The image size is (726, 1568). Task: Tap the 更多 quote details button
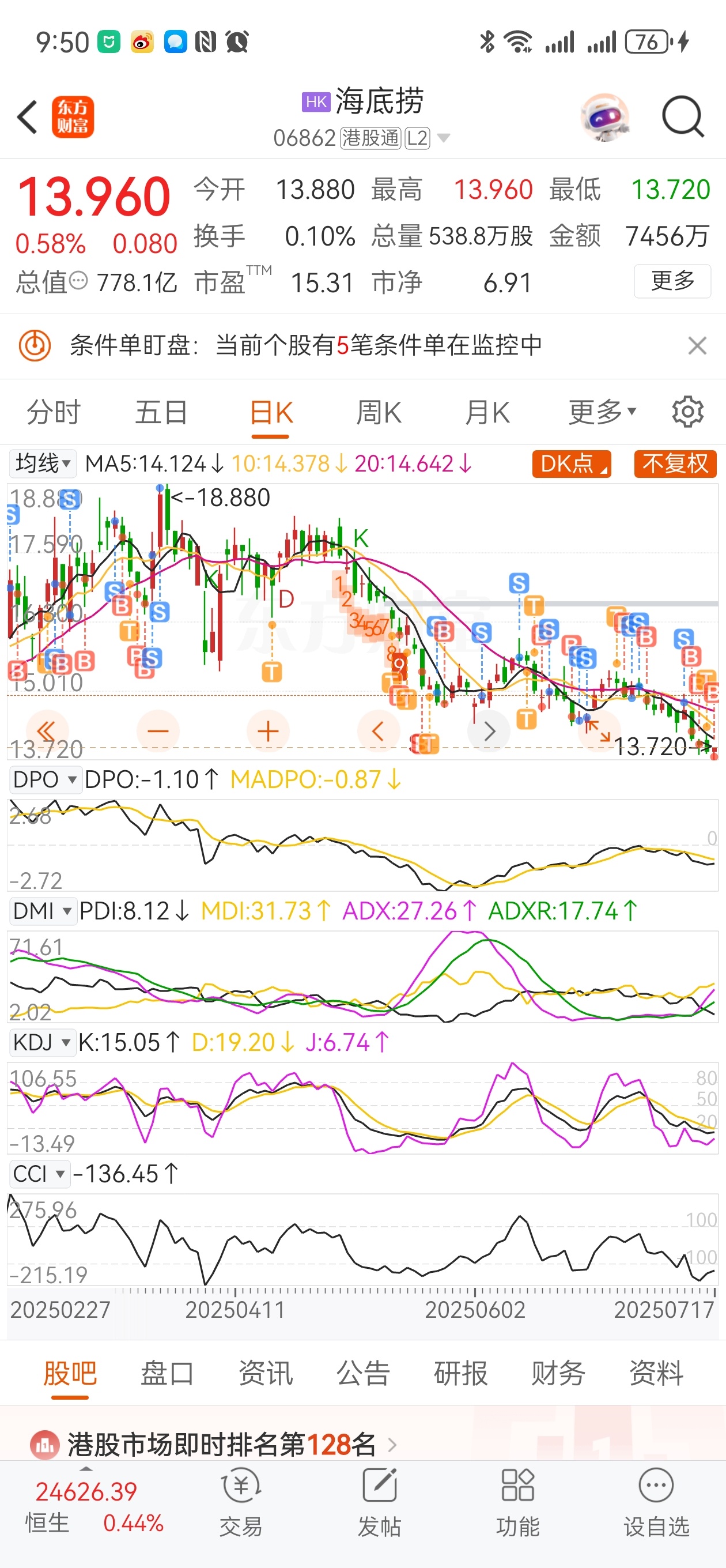point(672,281)
